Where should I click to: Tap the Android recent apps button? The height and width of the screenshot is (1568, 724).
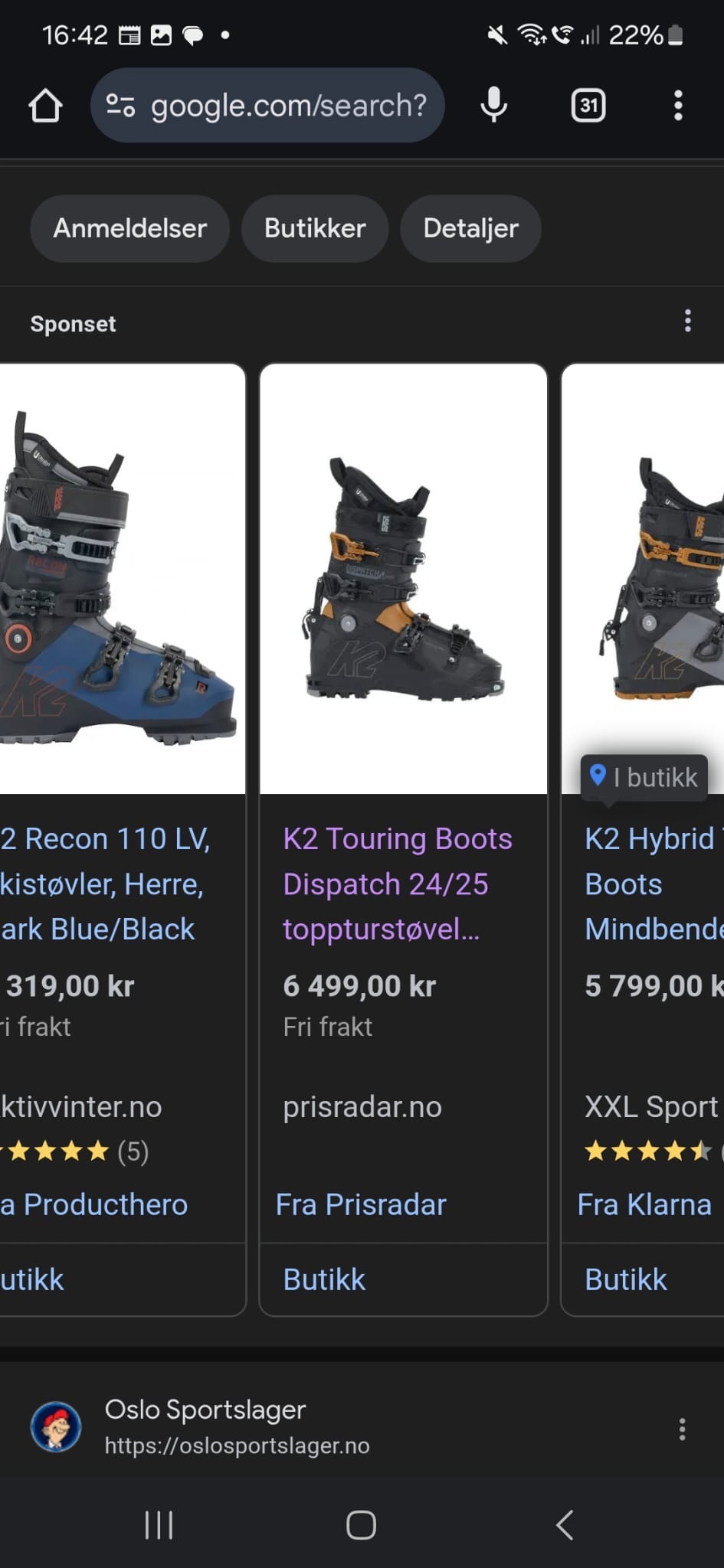coord(159,1525)
